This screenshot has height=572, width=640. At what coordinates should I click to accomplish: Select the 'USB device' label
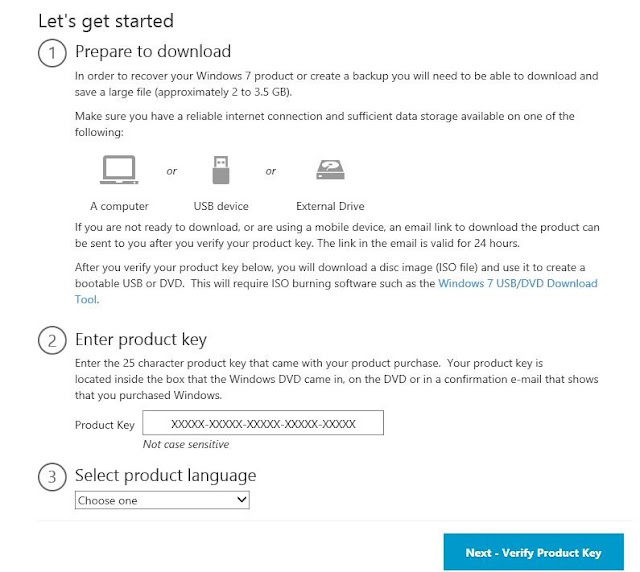(221, 206)
